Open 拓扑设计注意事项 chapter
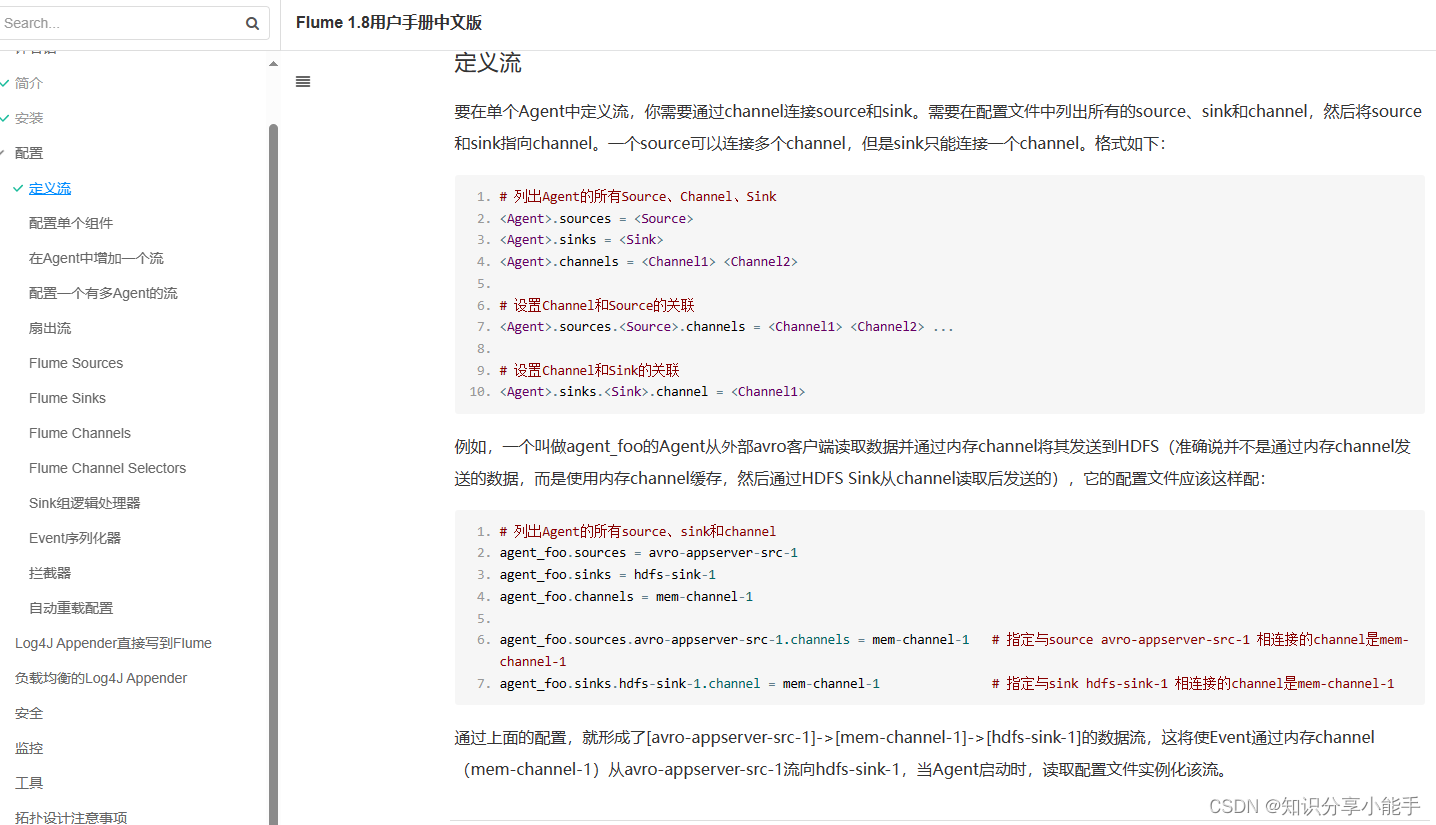Screen dimensions: 1436x825 71,817
